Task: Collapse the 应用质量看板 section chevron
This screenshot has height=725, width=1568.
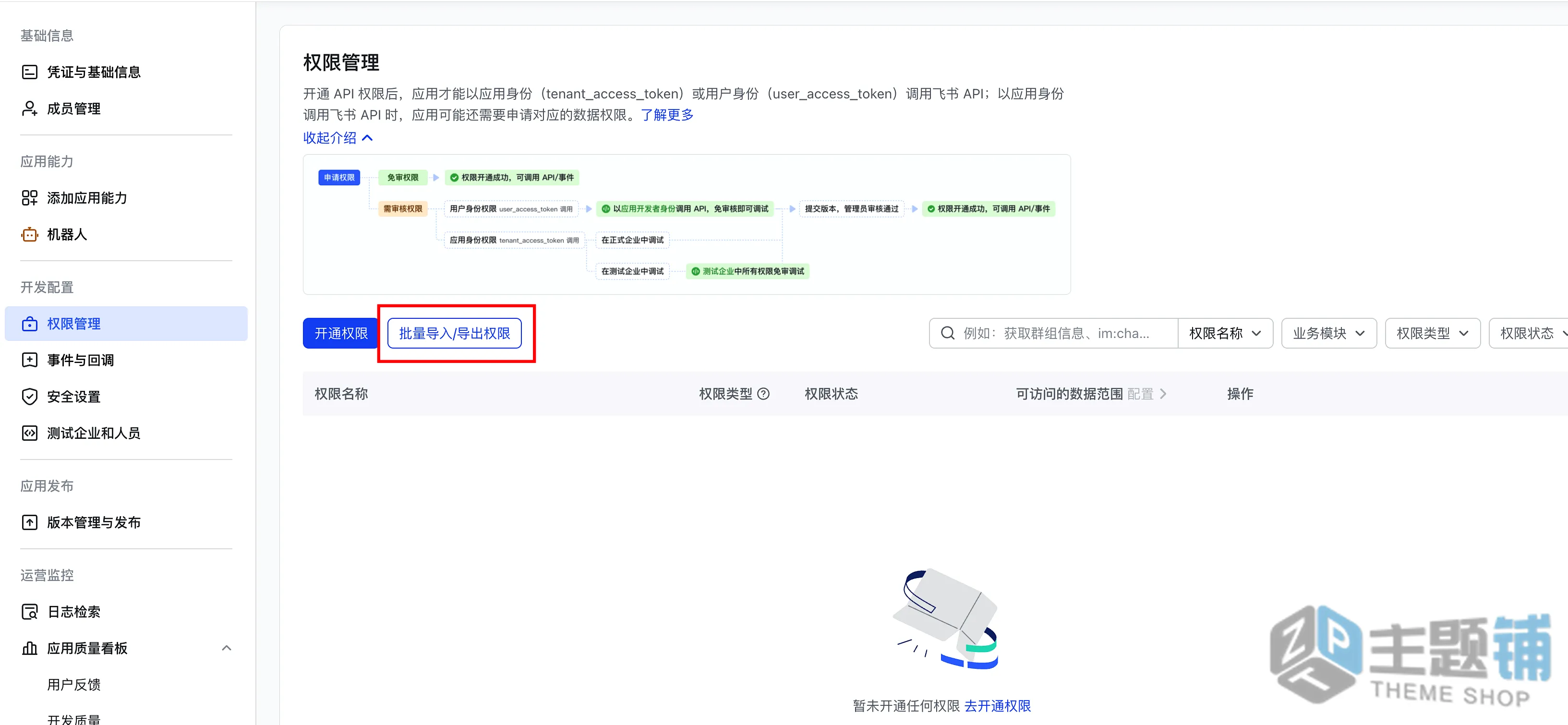Action: [227, 648]
